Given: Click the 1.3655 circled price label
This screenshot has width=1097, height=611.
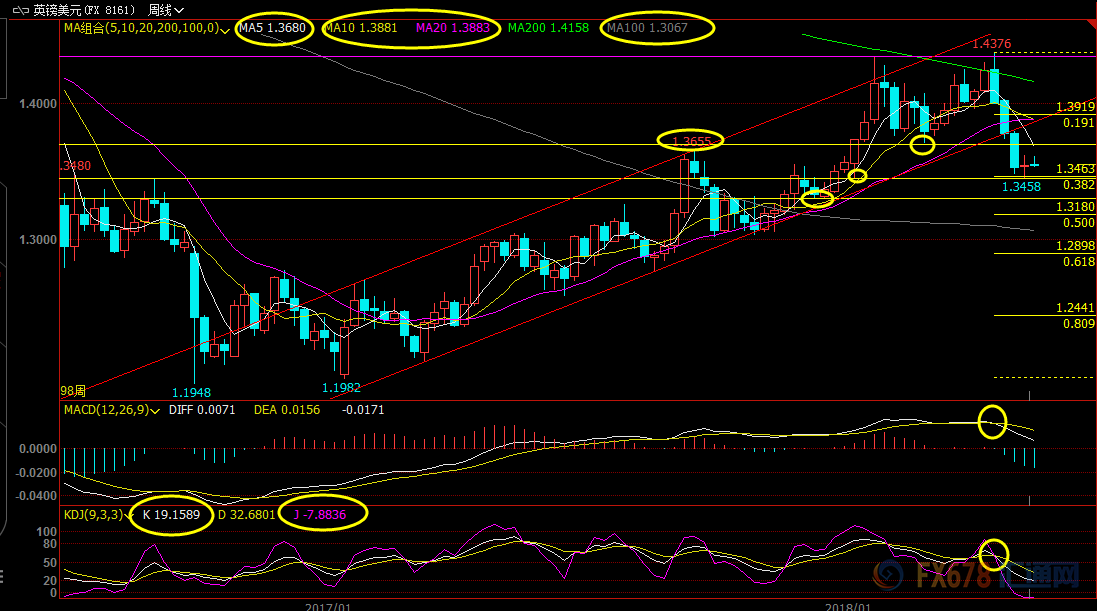Looking at the screenshot, I should pos(691,141).
